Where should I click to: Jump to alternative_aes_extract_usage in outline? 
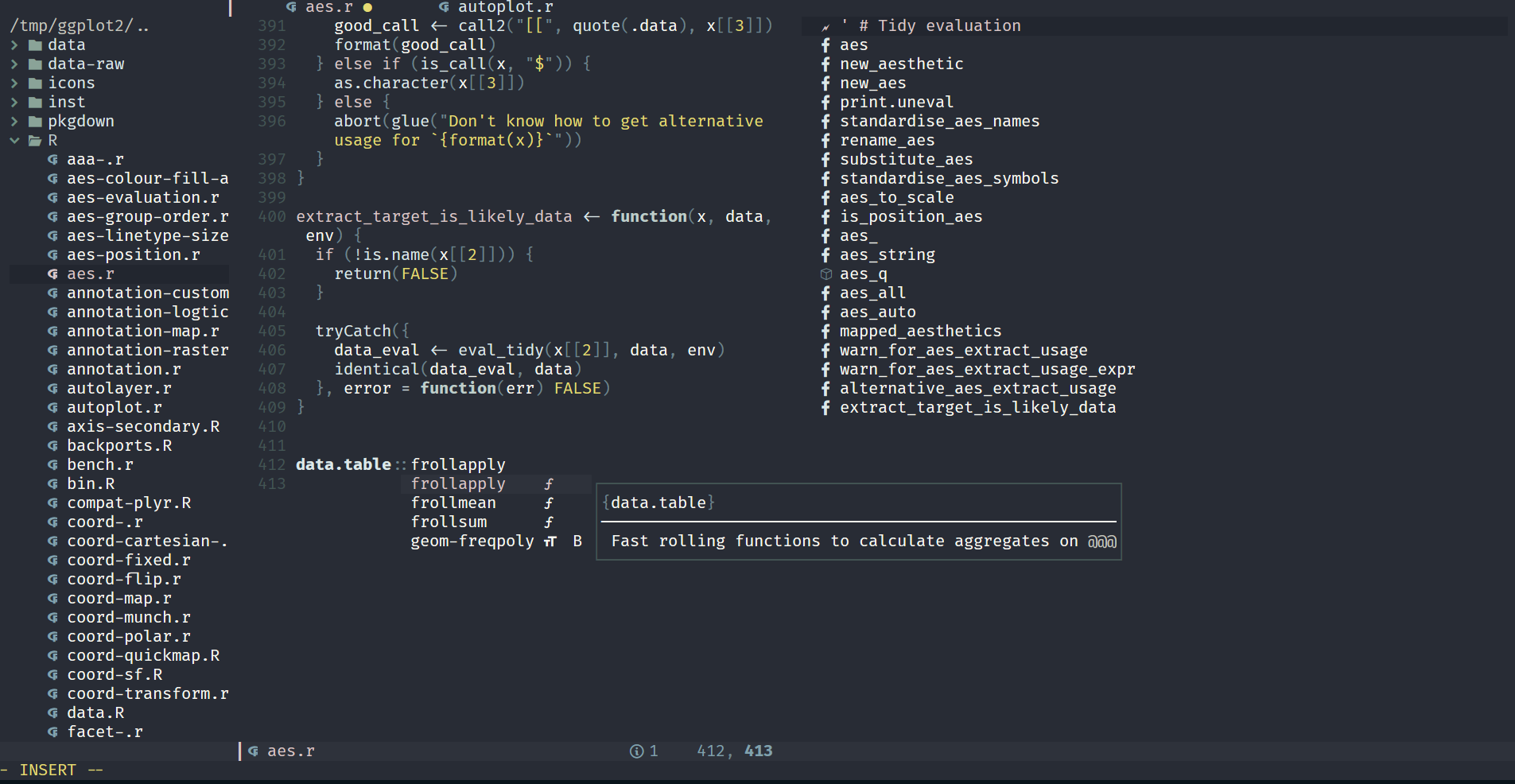coord(978,389)
